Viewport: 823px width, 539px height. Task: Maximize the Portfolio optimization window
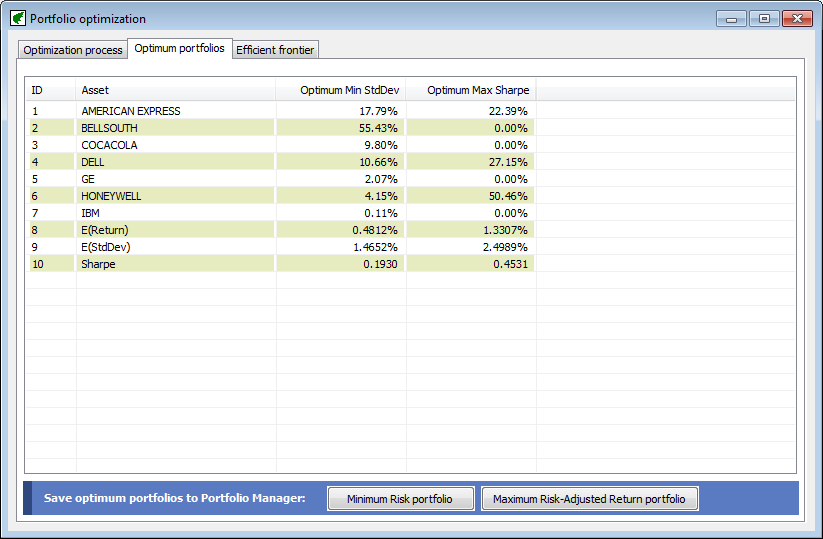pyautogui.click(x=764, y=19)
